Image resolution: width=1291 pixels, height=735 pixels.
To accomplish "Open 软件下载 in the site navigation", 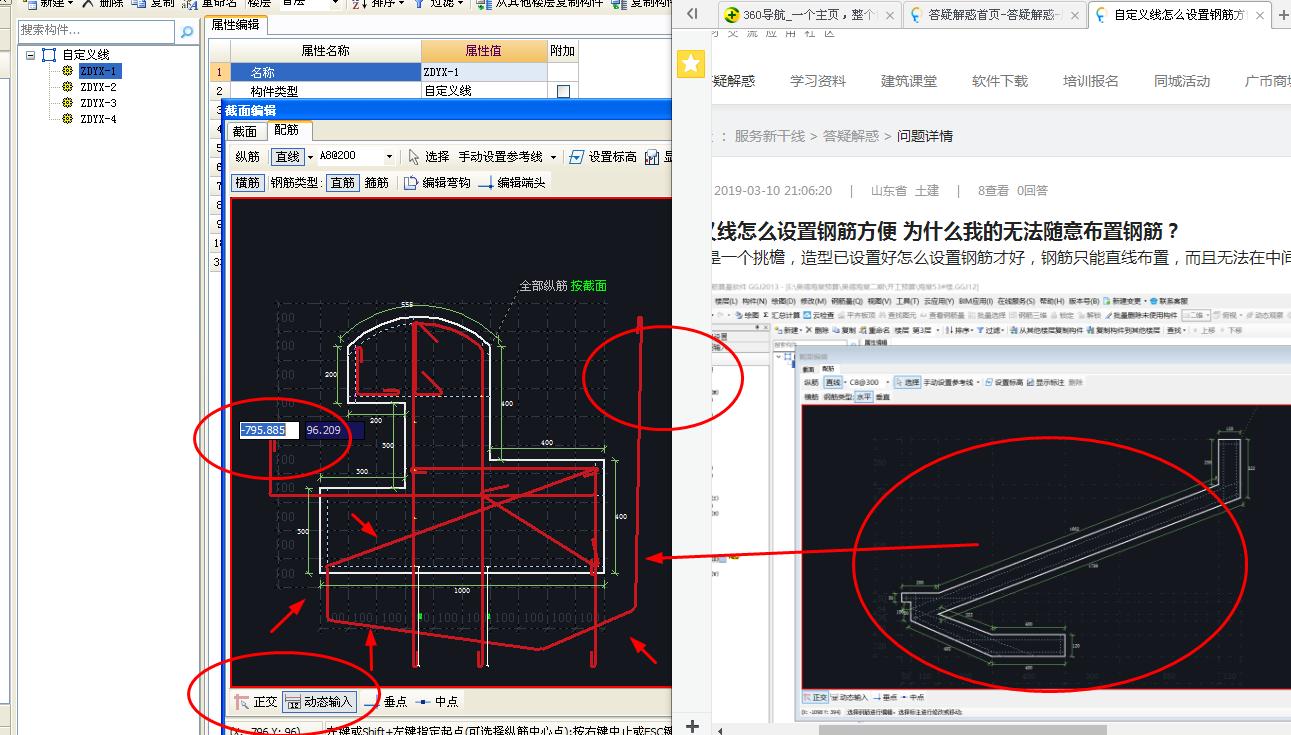I will (x=999, y=81).
